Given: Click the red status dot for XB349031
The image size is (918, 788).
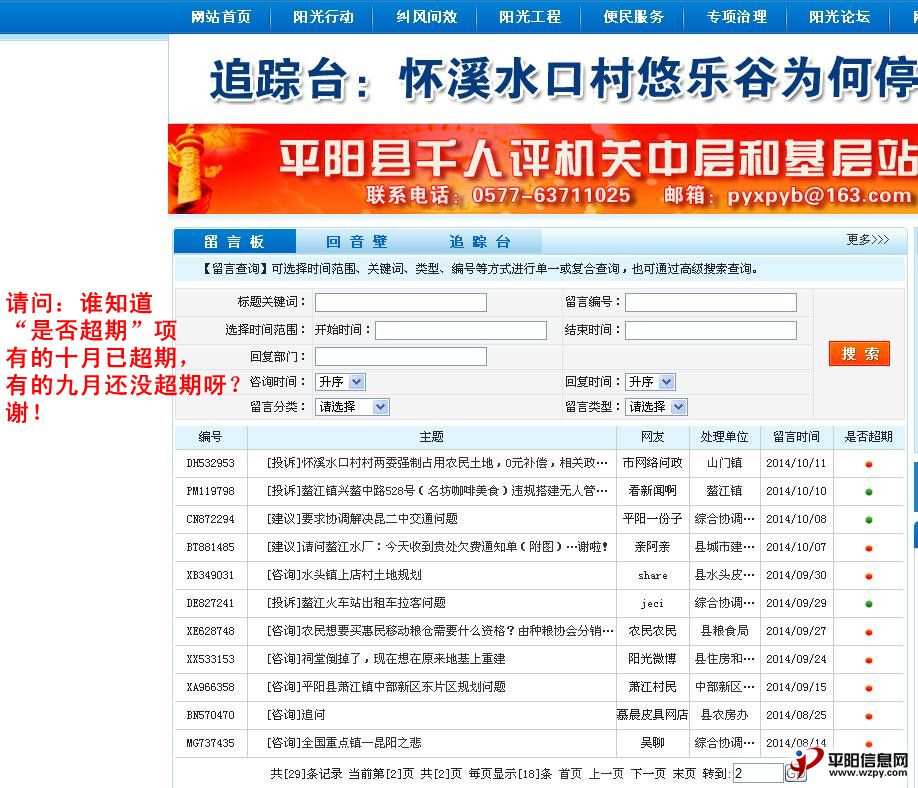Looking at the screenshot, I should point(869,576).
